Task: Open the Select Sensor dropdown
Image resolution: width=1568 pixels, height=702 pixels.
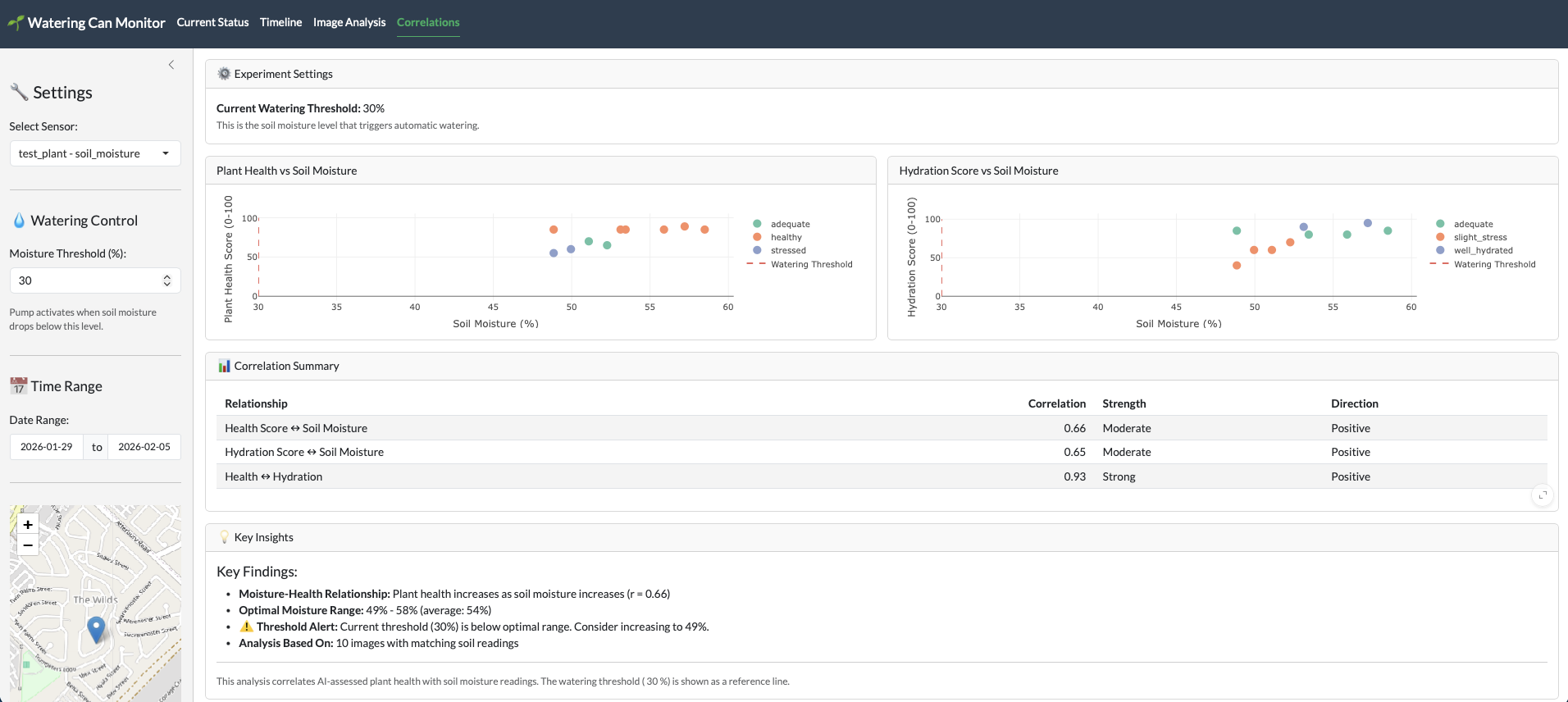Action: click(x=95, y=153)
